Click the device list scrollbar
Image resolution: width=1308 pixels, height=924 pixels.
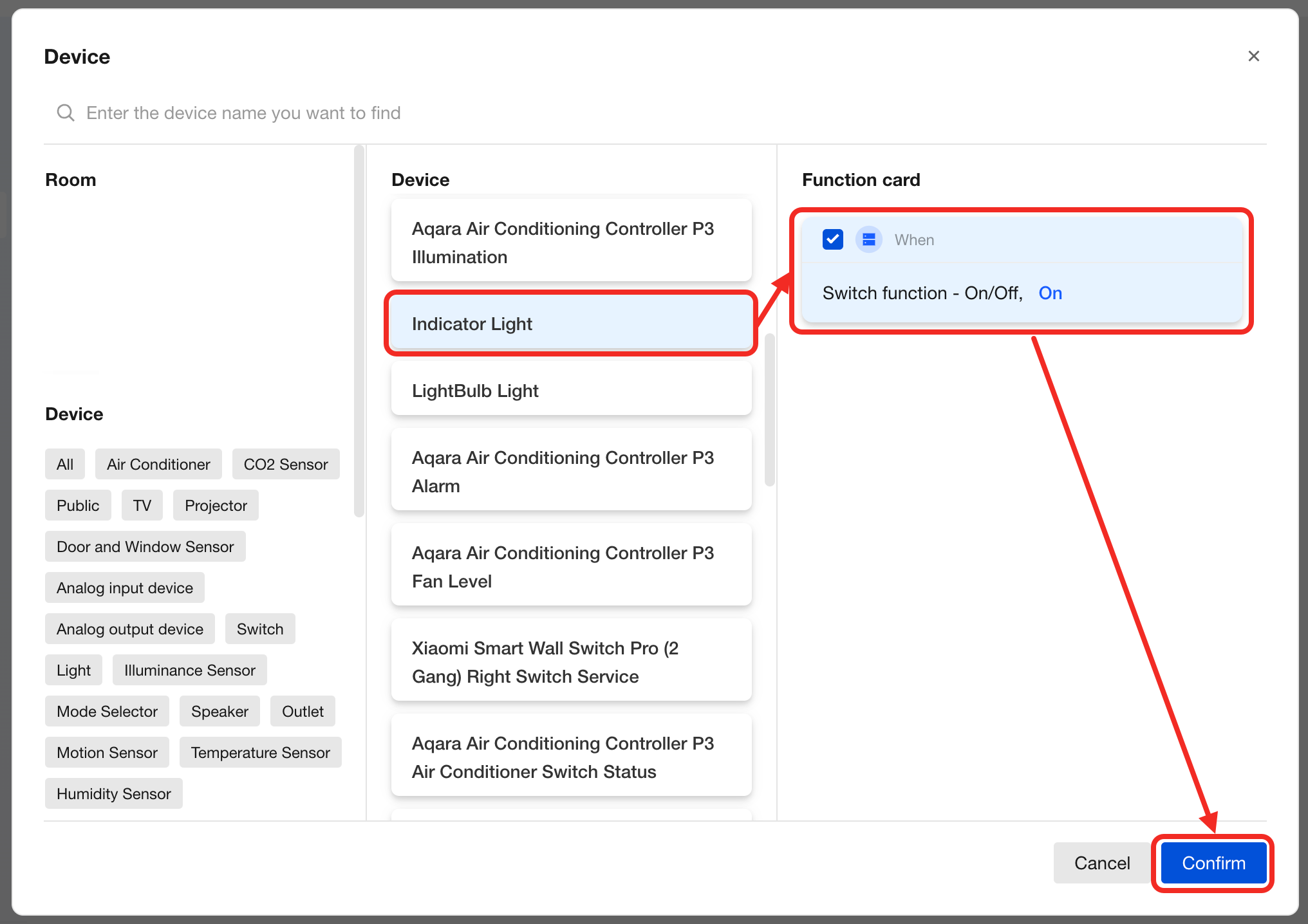click(x=769, y=409)
